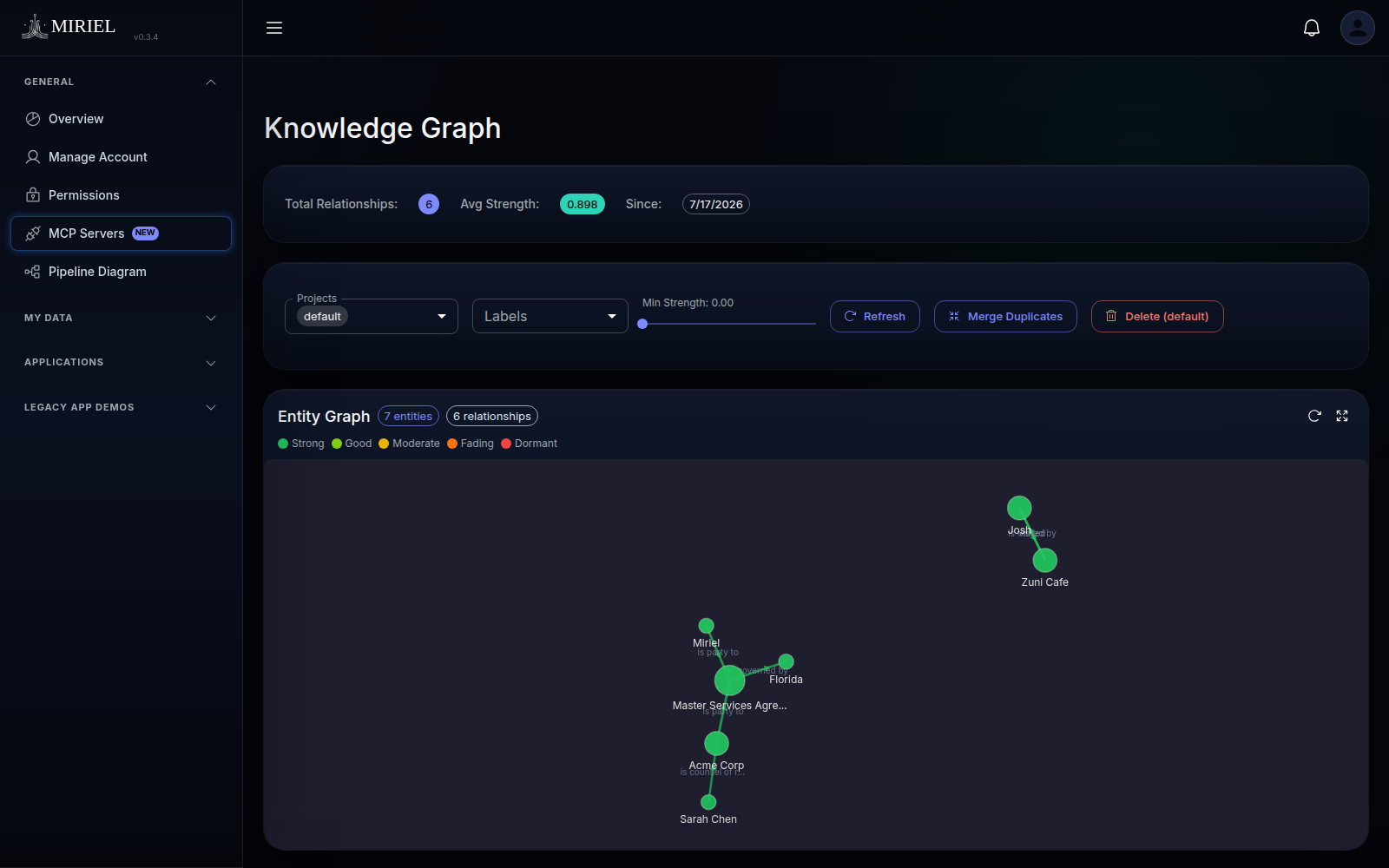Select the Zuni Cafe node
1389x868 pixels.
1045,560
